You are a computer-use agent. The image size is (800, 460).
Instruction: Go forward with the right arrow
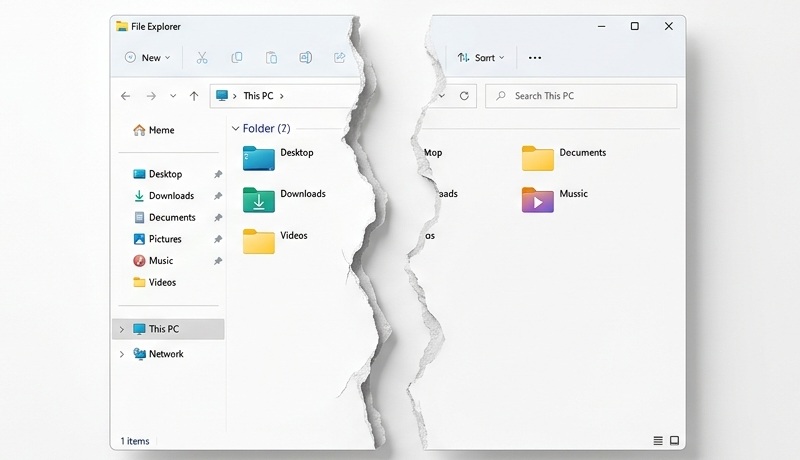click(151, 96)
